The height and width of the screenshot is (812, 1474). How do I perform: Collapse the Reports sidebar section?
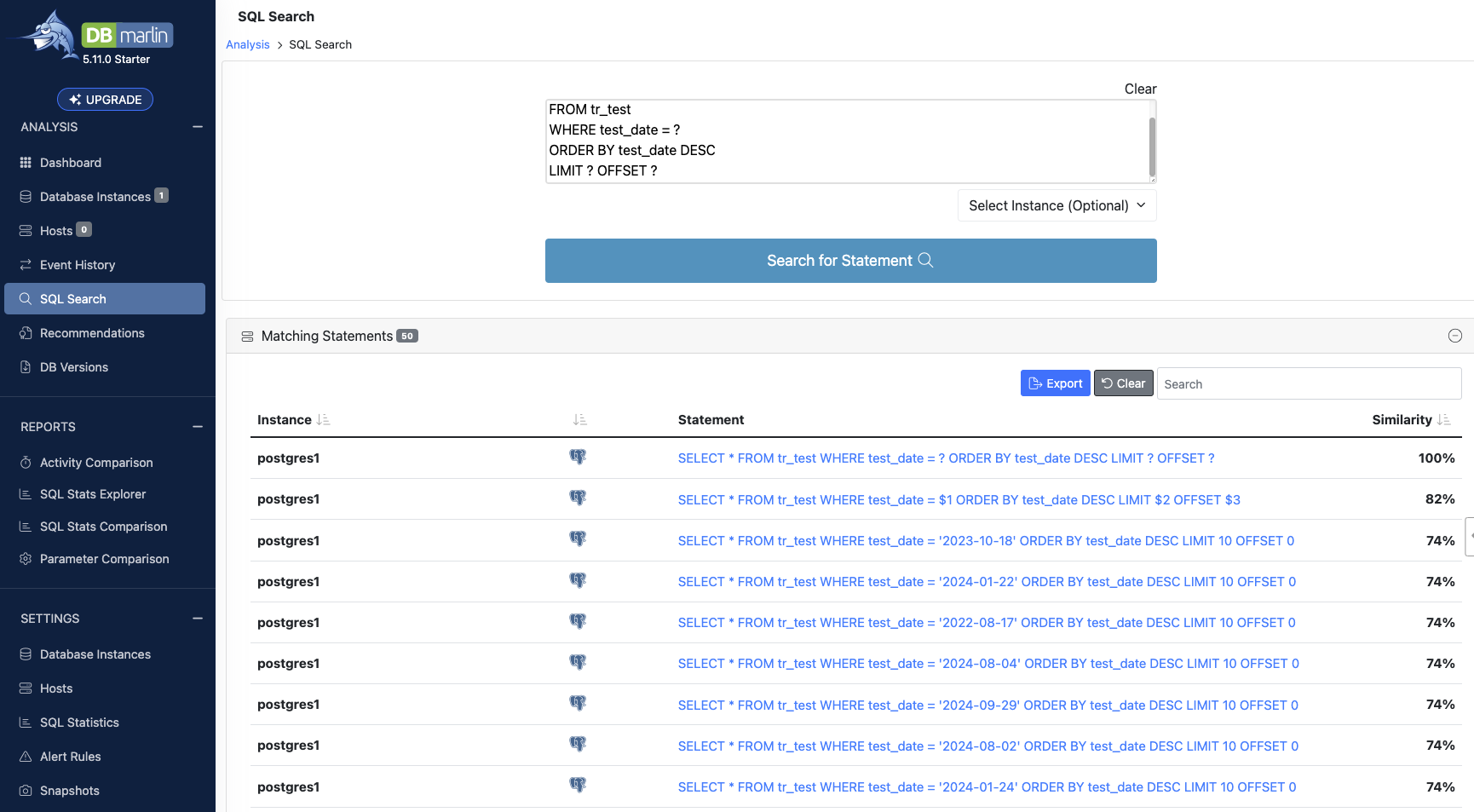[198, 427]
